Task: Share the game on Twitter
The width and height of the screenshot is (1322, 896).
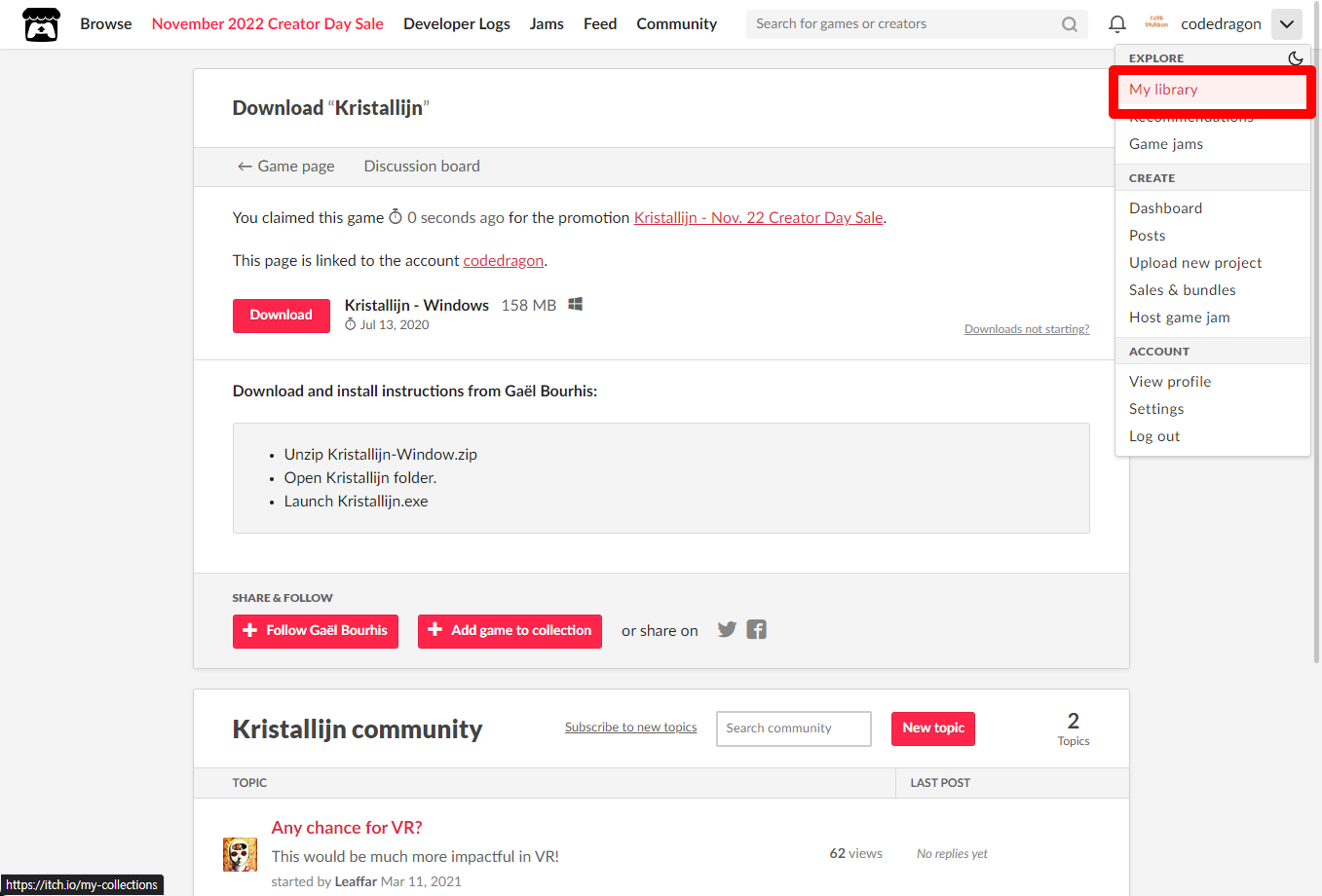Action: (x=727, y=629)
